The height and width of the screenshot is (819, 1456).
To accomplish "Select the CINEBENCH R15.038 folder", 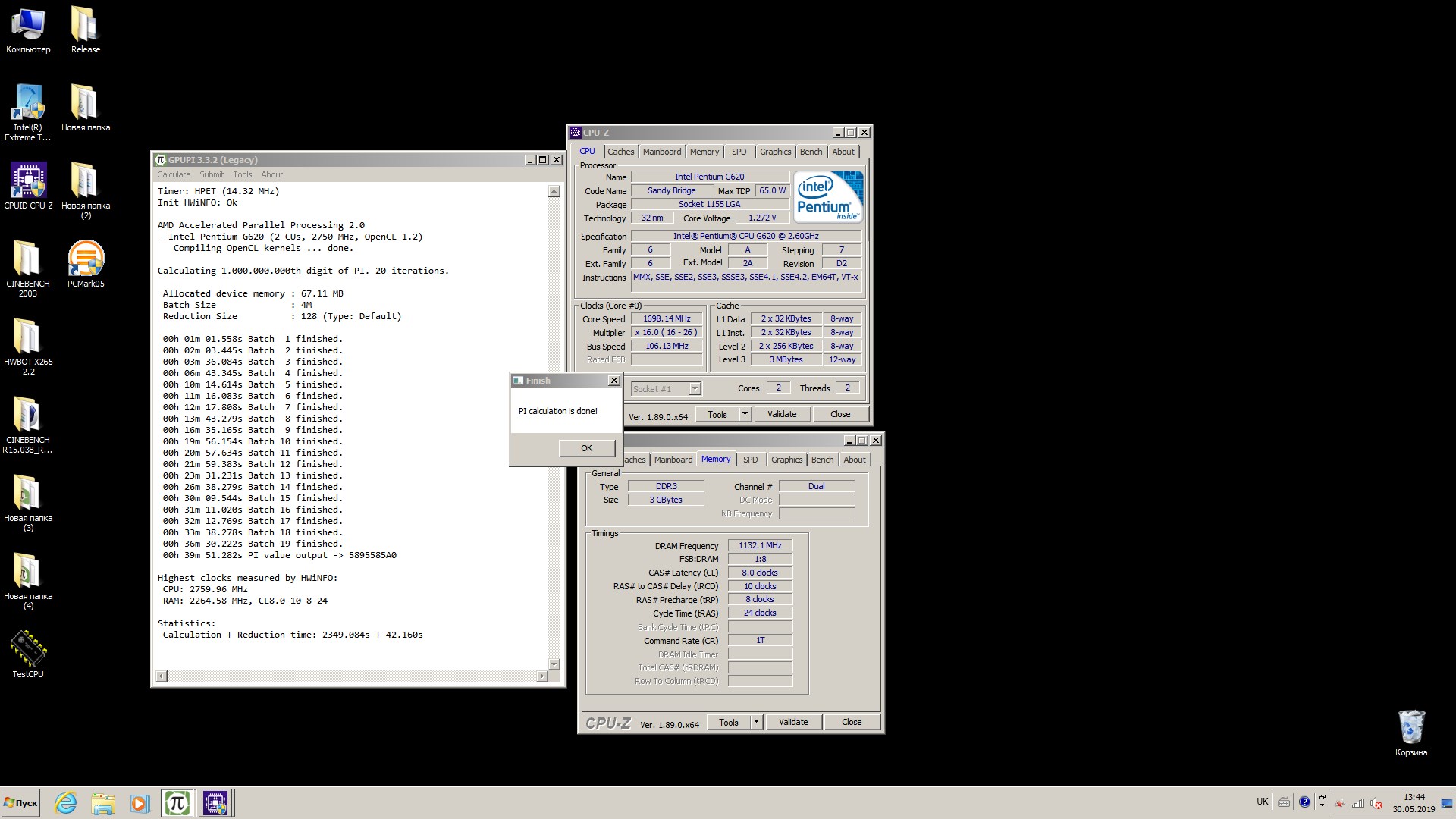I will (x=28, y=425).
